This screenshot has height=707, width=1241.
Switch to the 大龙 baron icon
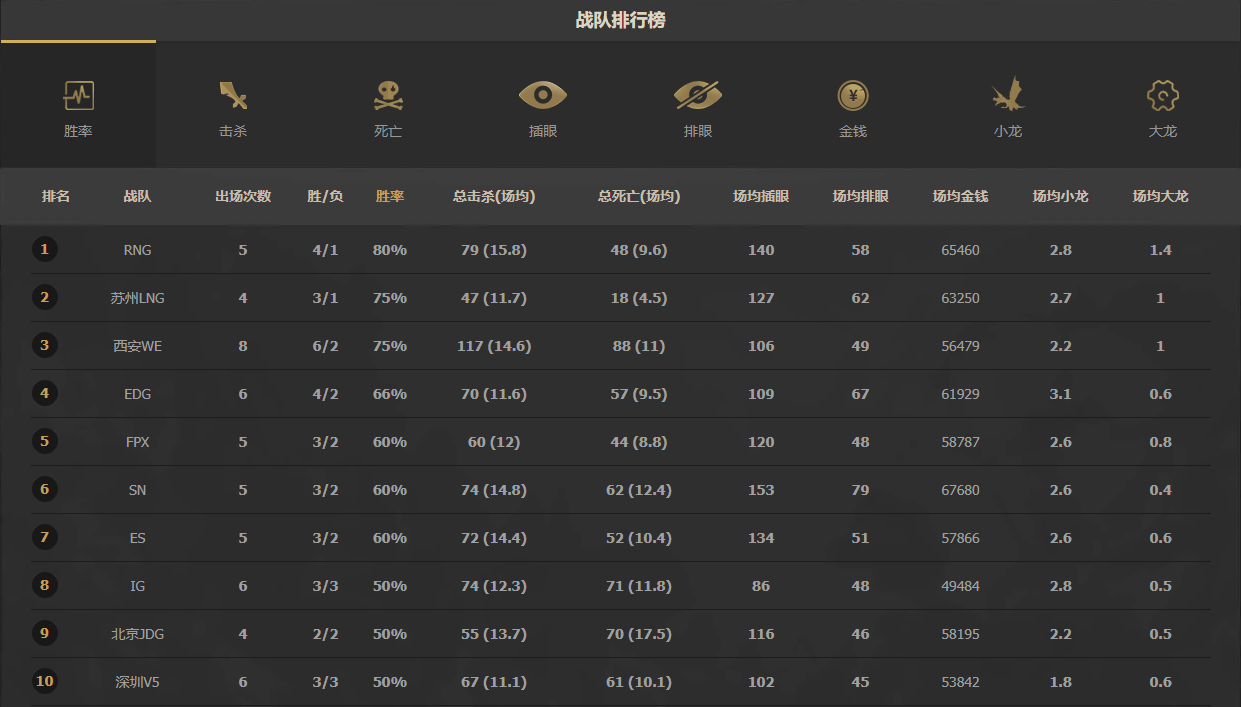coord(1163,96)
